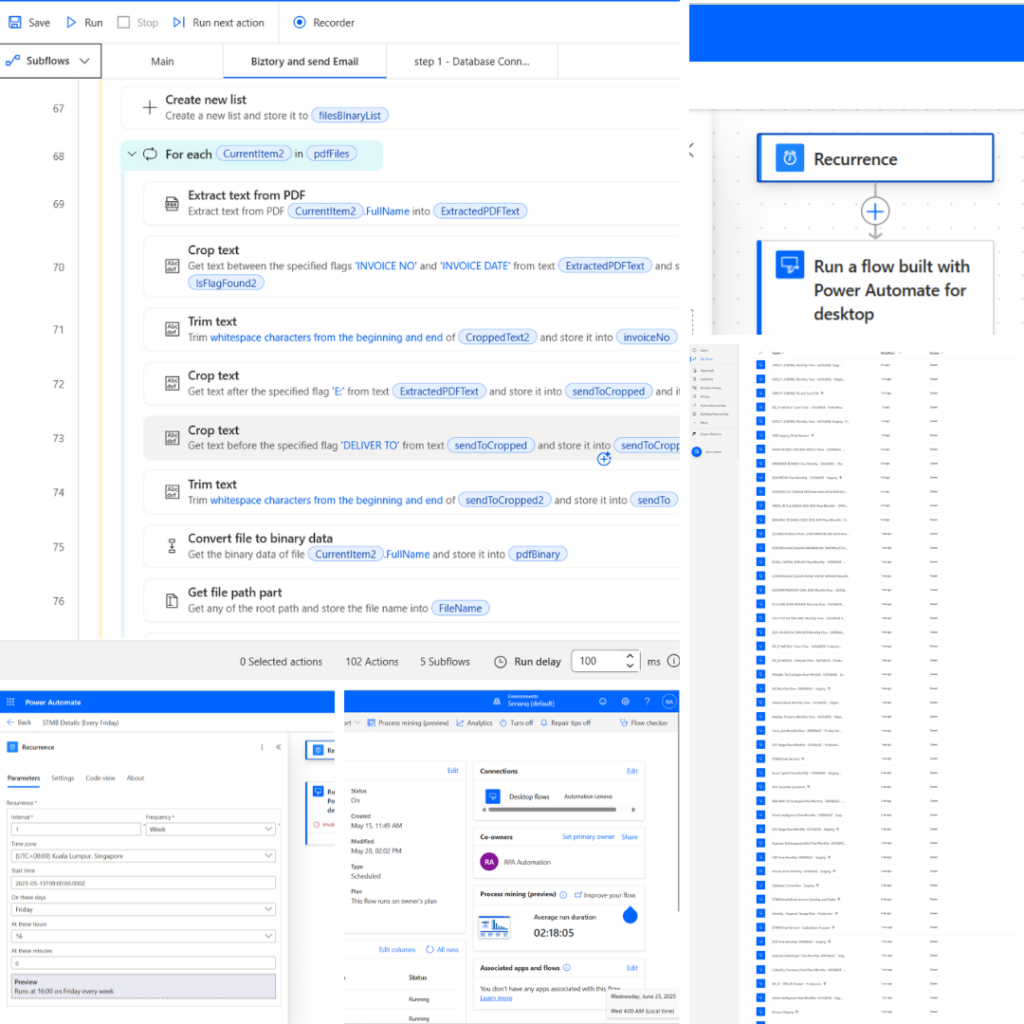Open the Subflows dropdown

tap(50, 61)
